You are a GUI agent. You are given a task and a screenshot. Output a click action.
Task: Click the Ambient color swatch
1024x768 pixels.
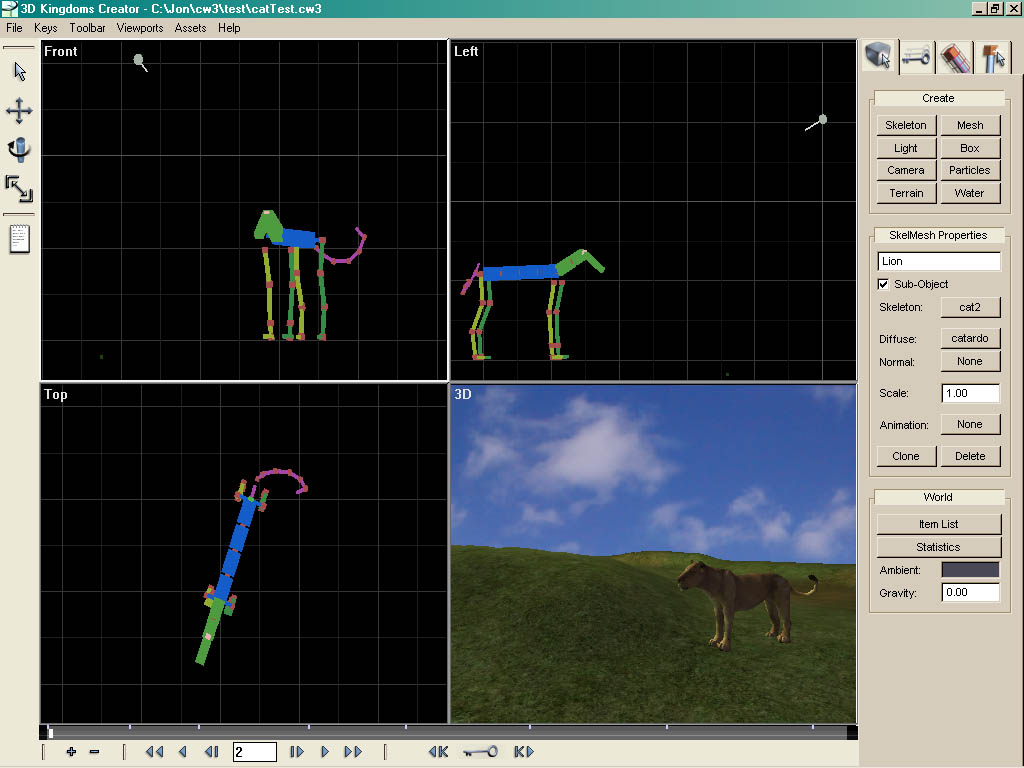pos(970,570)
